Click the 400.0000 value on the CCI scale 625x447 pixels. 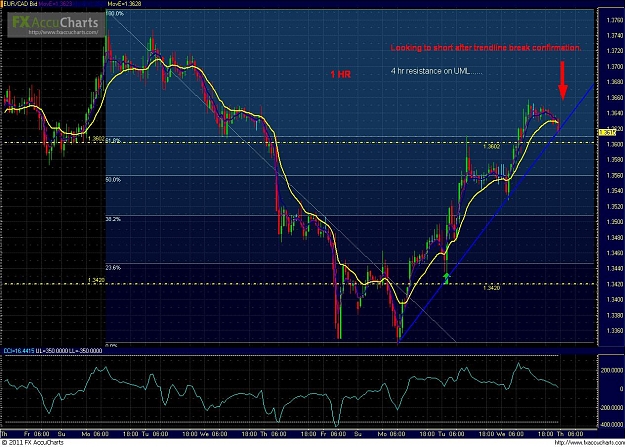[x=612, y=425]
